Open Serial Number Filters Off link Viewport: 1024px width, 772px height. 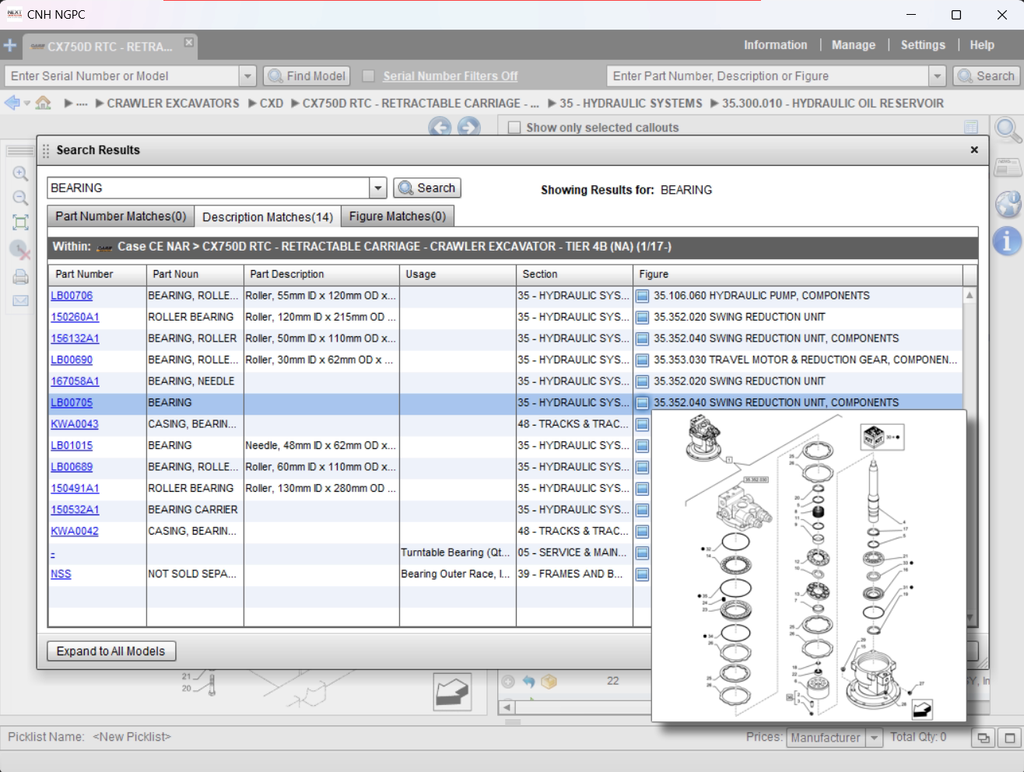pos(450,76)
